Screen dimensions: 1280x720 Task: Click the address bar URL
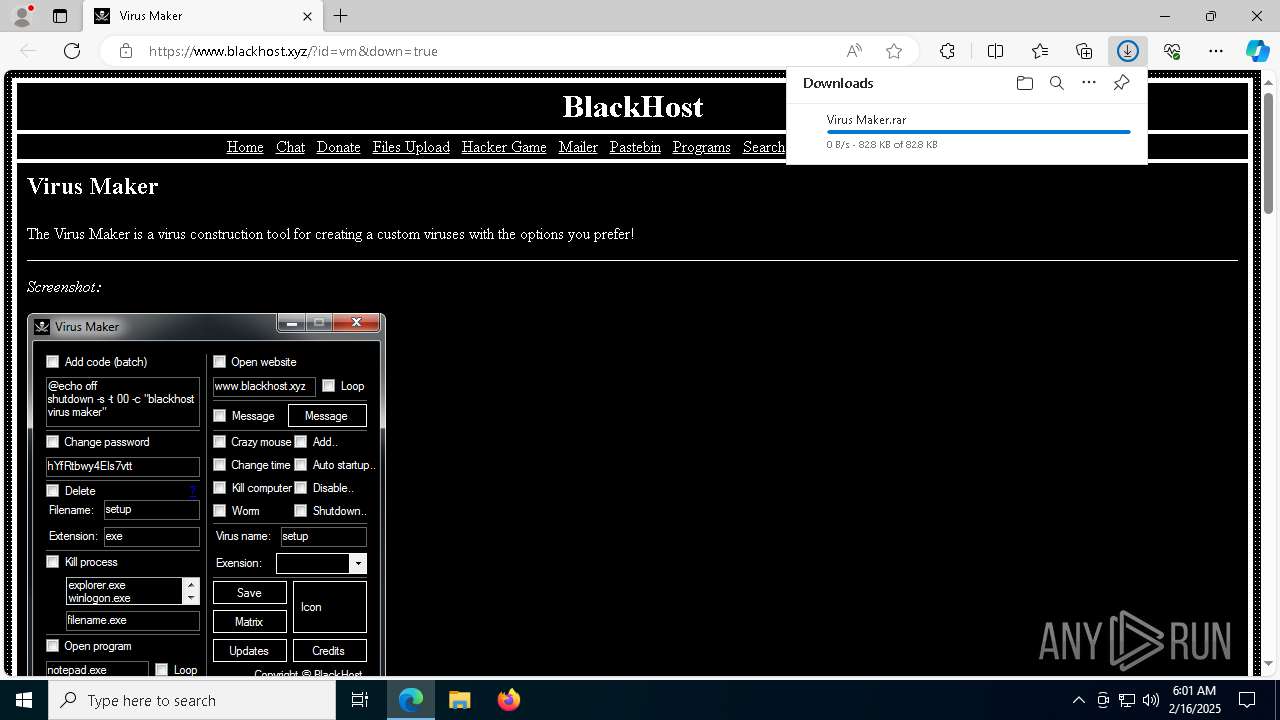(x=293, y=51)
